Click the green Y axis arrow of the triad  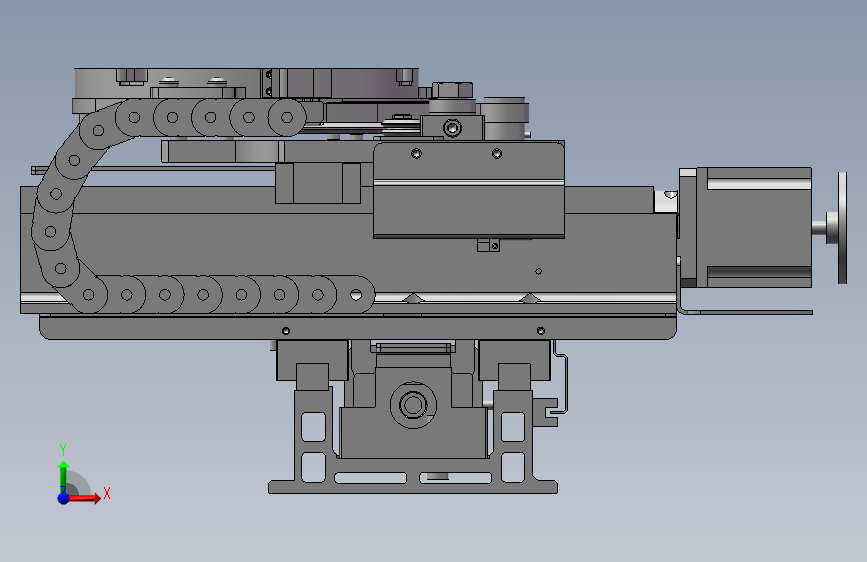coord(63,476)
